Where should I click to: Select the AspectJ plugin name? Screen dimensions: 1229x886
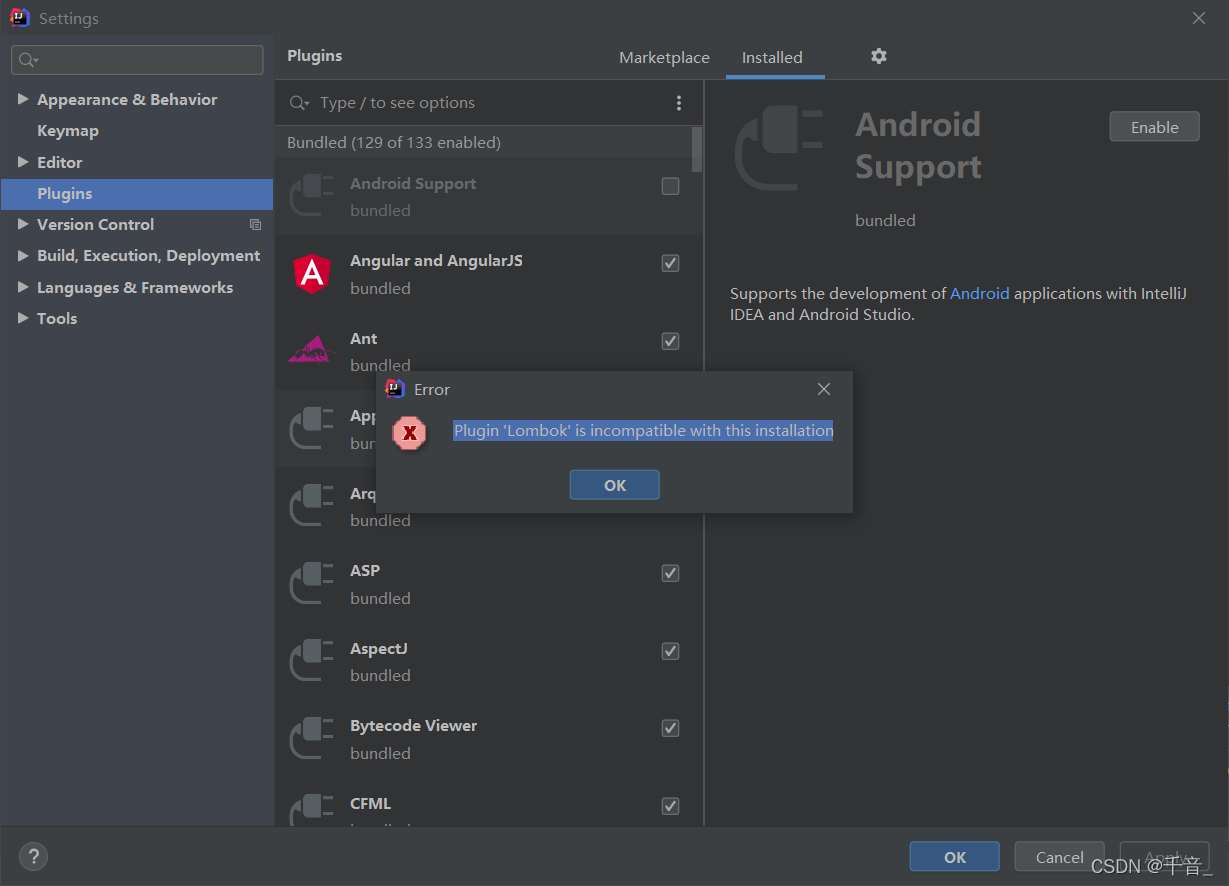pyautogui.click(x=379, y=649)
